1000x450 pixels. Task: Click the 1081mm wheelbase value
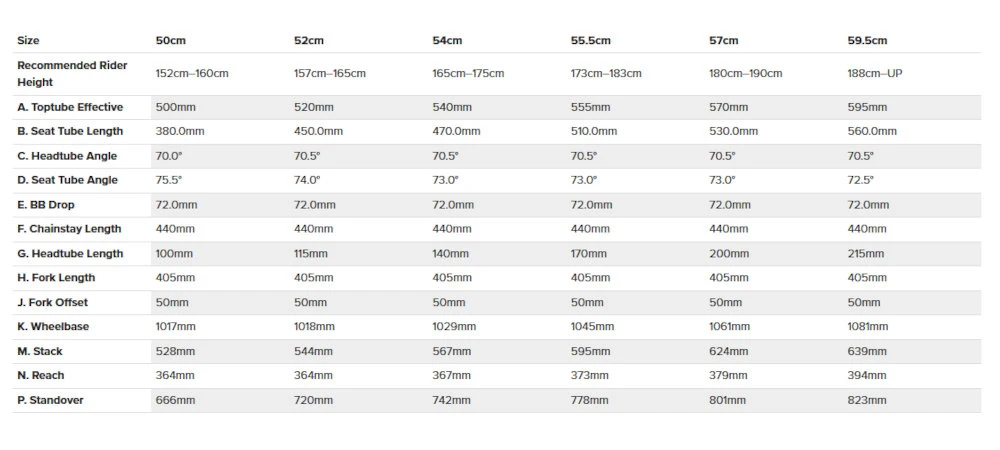867,327
